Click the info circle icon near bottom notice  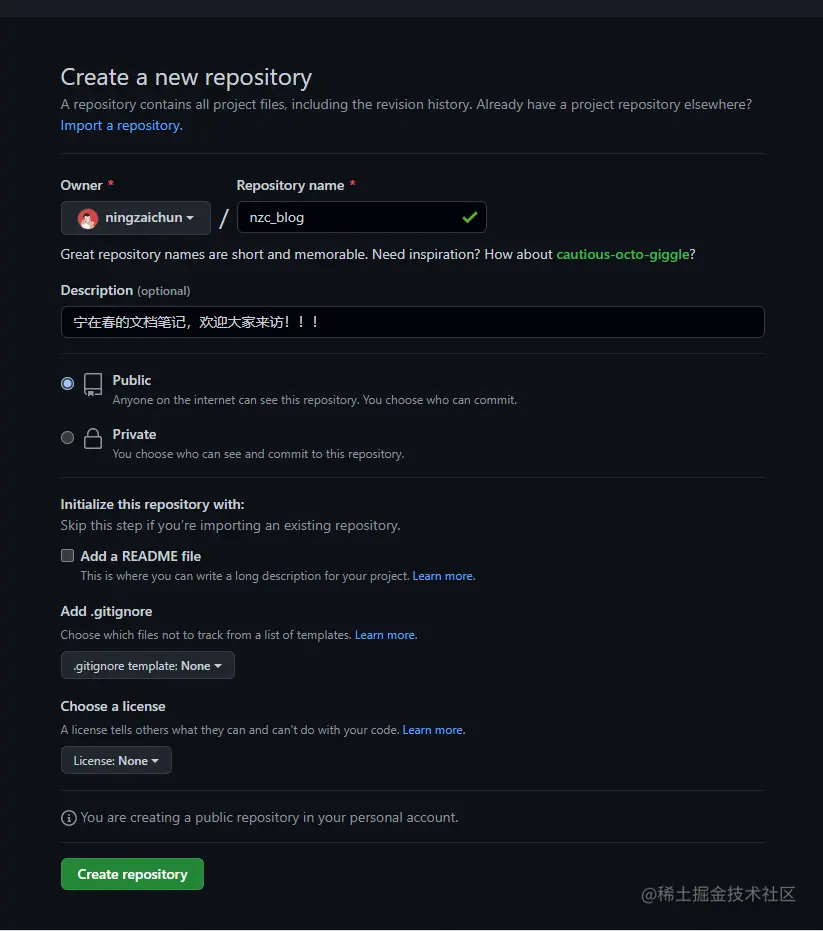(x=68, y=817)
